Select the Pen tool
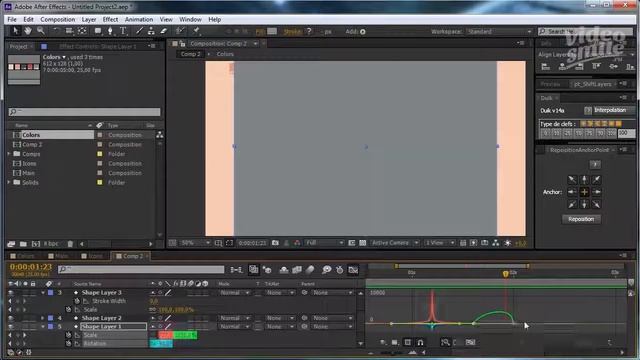This screenshot has width=640, height=360. [x=110, y=31]
